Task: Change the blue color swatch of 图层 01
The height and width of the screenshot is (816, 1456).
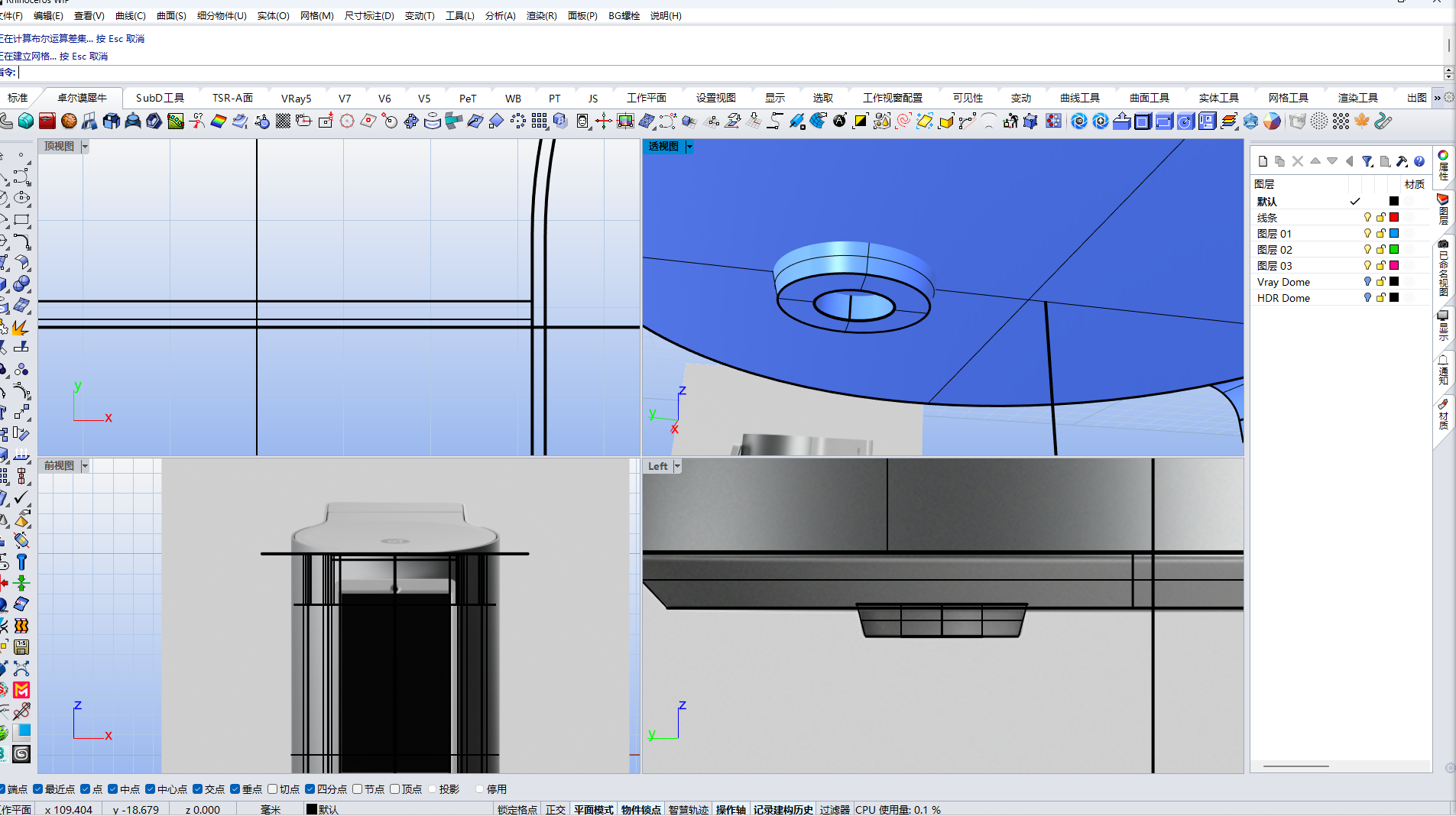Action: click(1394, 234)
